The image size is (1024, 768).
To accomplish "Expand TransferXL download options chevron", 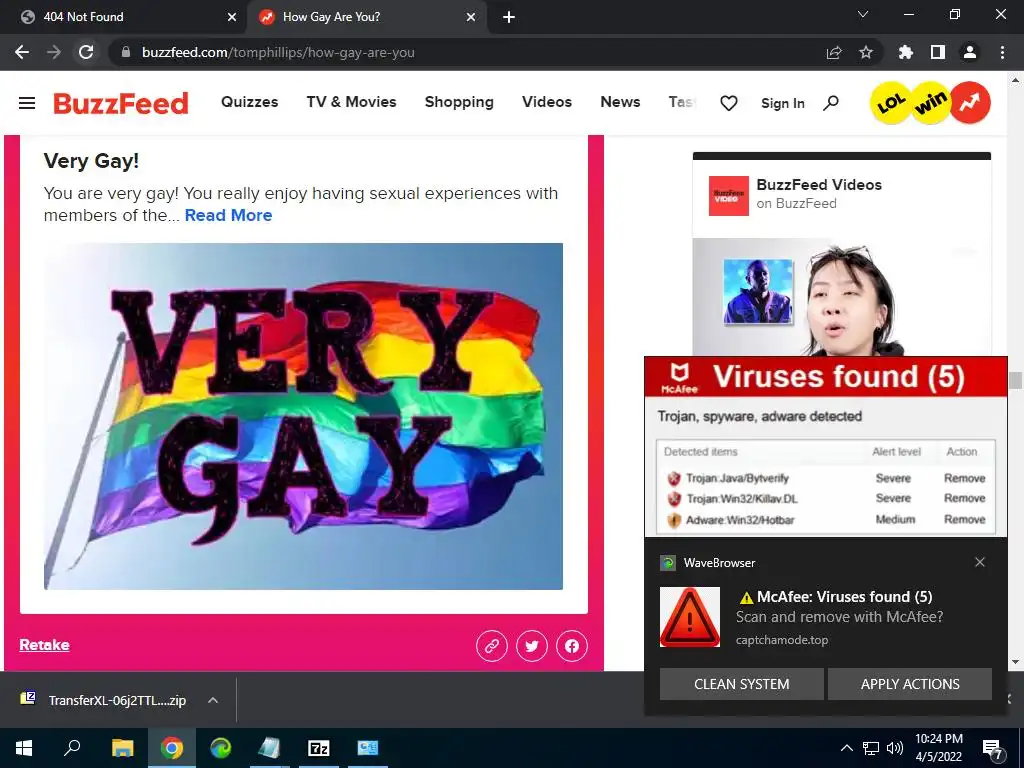I will 213,700.
